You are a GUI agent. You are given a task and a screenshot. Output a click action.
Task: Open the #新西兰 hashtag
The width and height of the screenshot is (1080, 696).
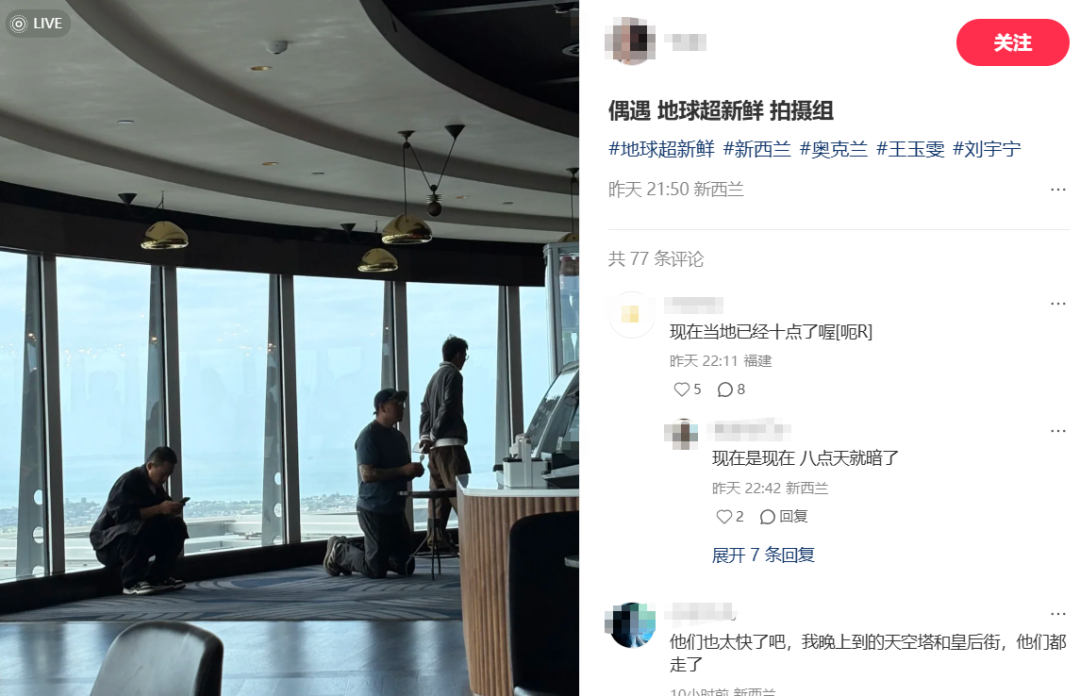point(757,149)
